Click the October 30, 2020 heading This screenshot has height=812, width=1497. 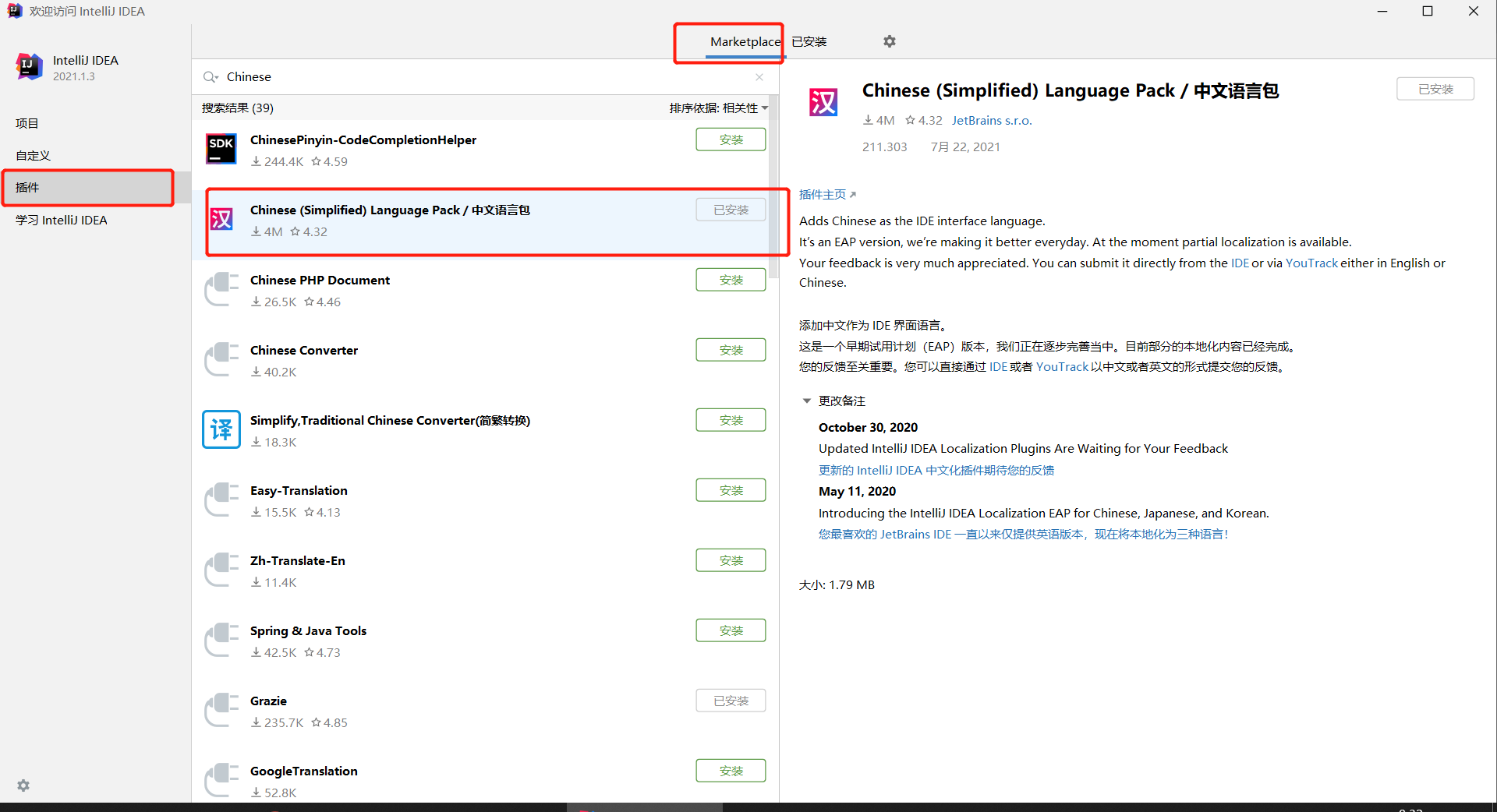[x=868, y=428]
